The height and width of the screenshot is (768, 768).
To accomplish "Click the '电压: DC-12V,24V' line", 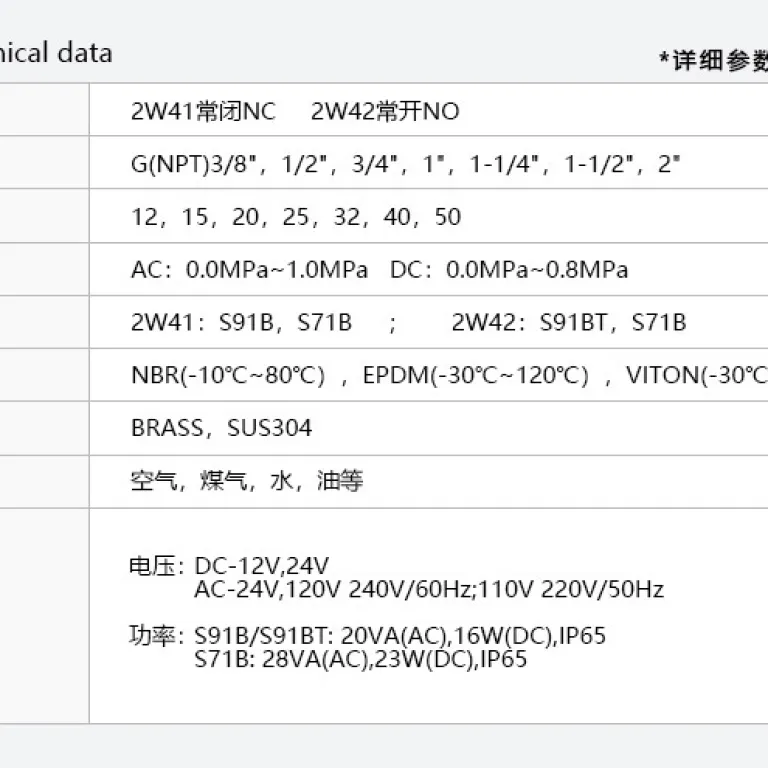I will point(229,566).
